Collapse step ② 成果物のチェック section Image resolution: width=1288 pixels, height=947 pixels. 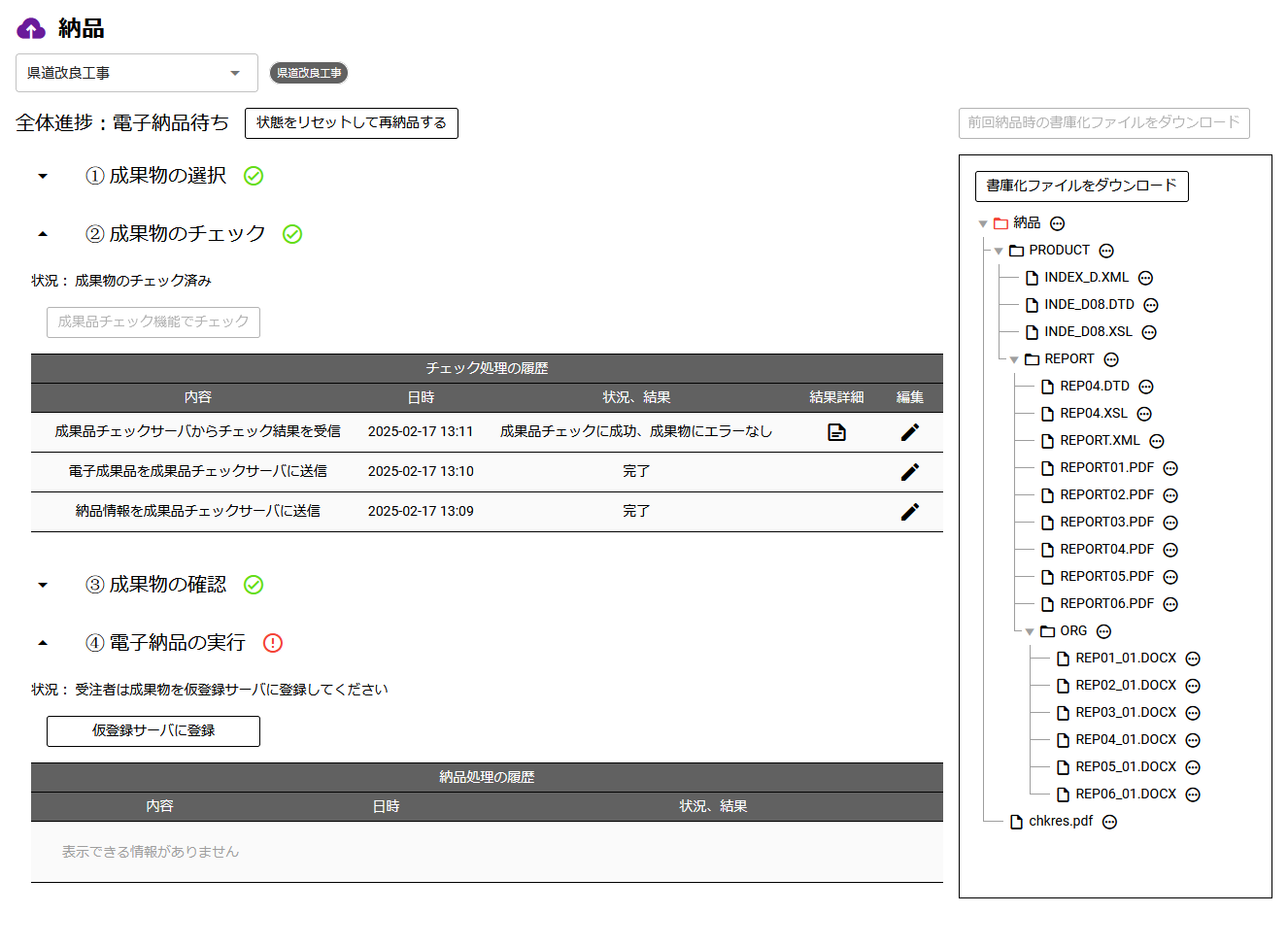(43, 234)
